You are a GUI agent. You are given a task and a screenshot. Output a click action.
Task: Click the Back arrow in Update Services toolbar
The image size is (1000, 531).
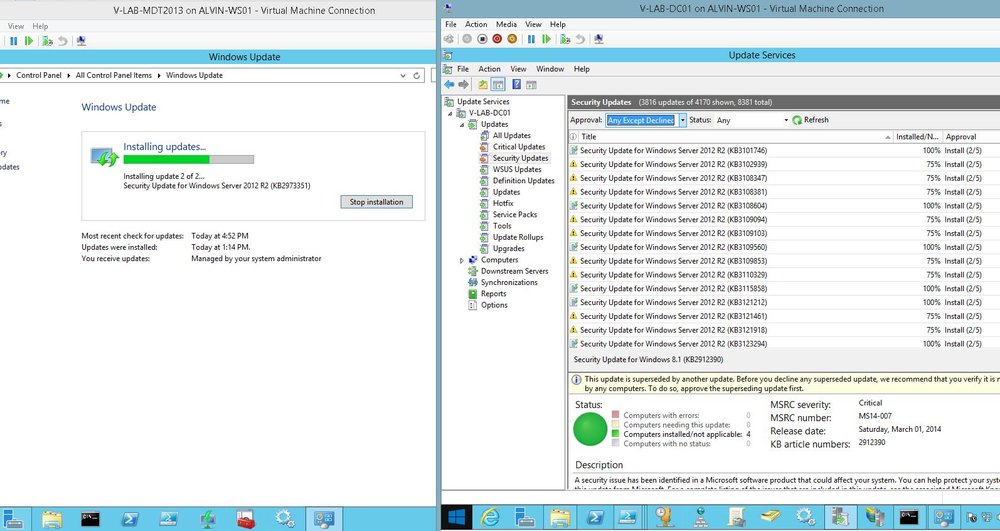click(450, 85)
